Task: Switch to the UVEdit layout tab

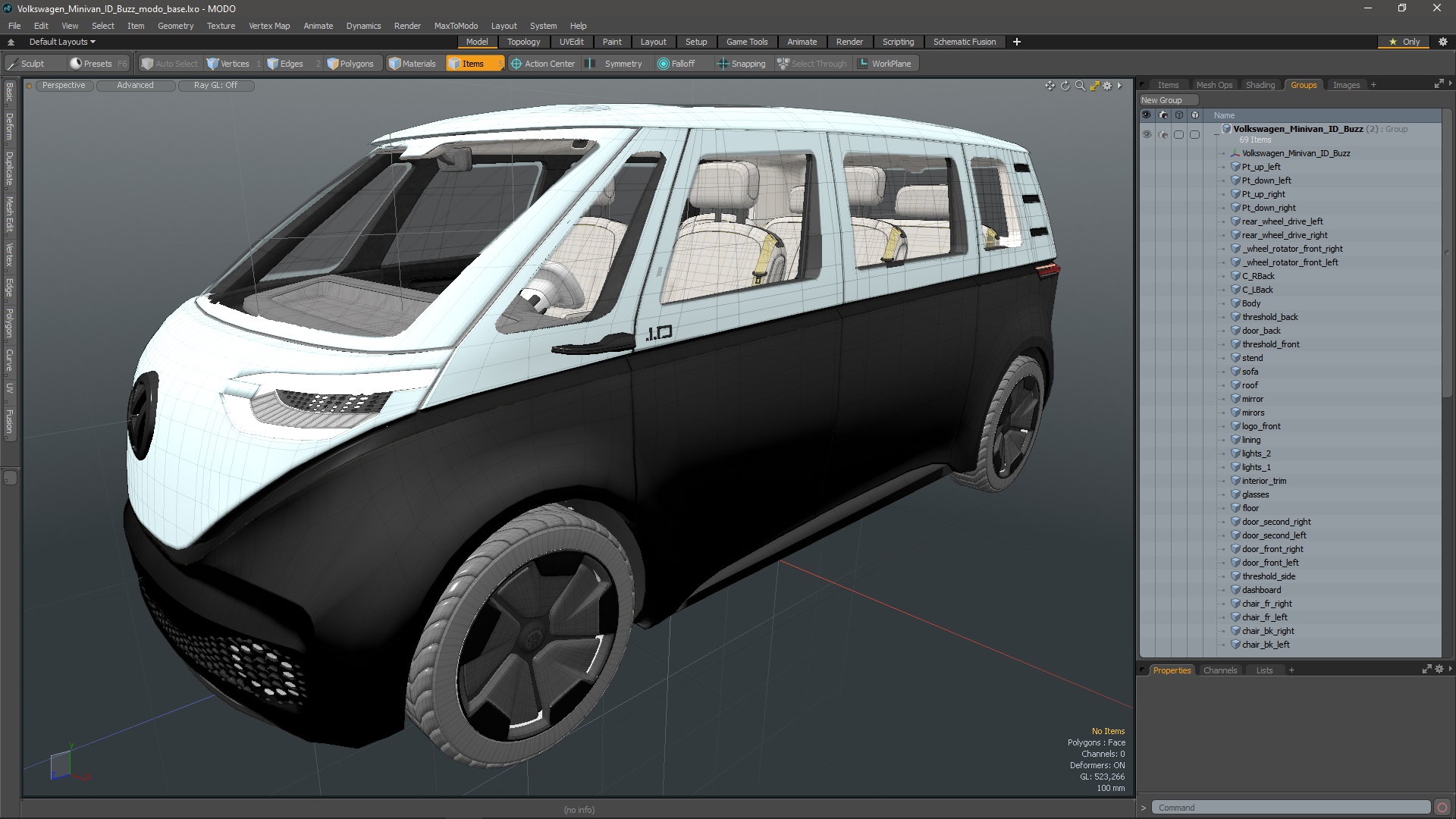Action: (571, 42)
